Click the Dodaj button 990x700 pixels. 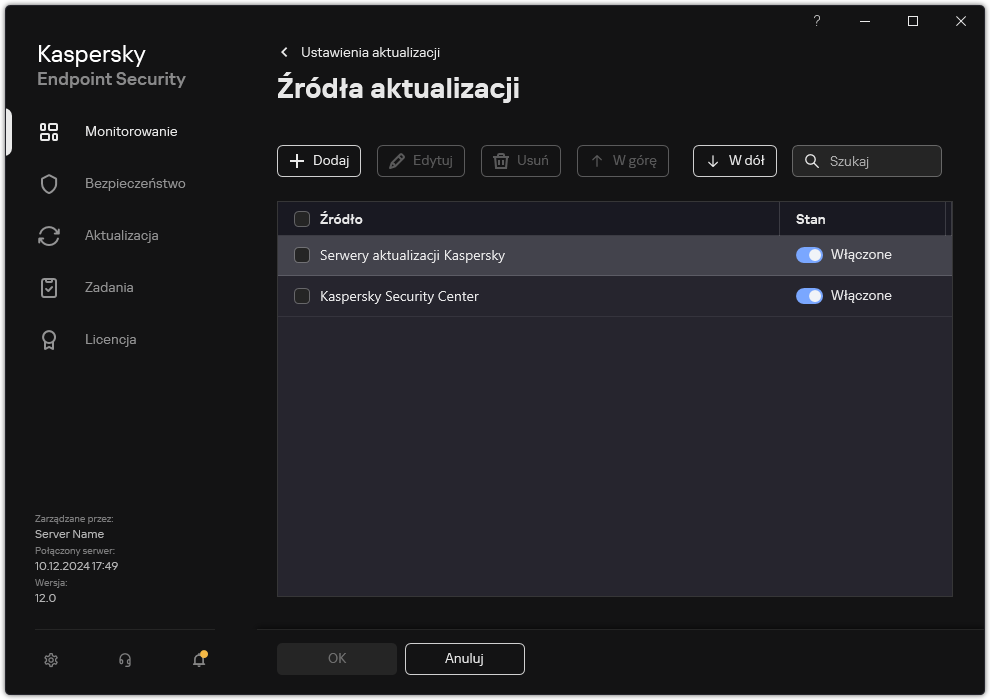[x=319, y=161]
